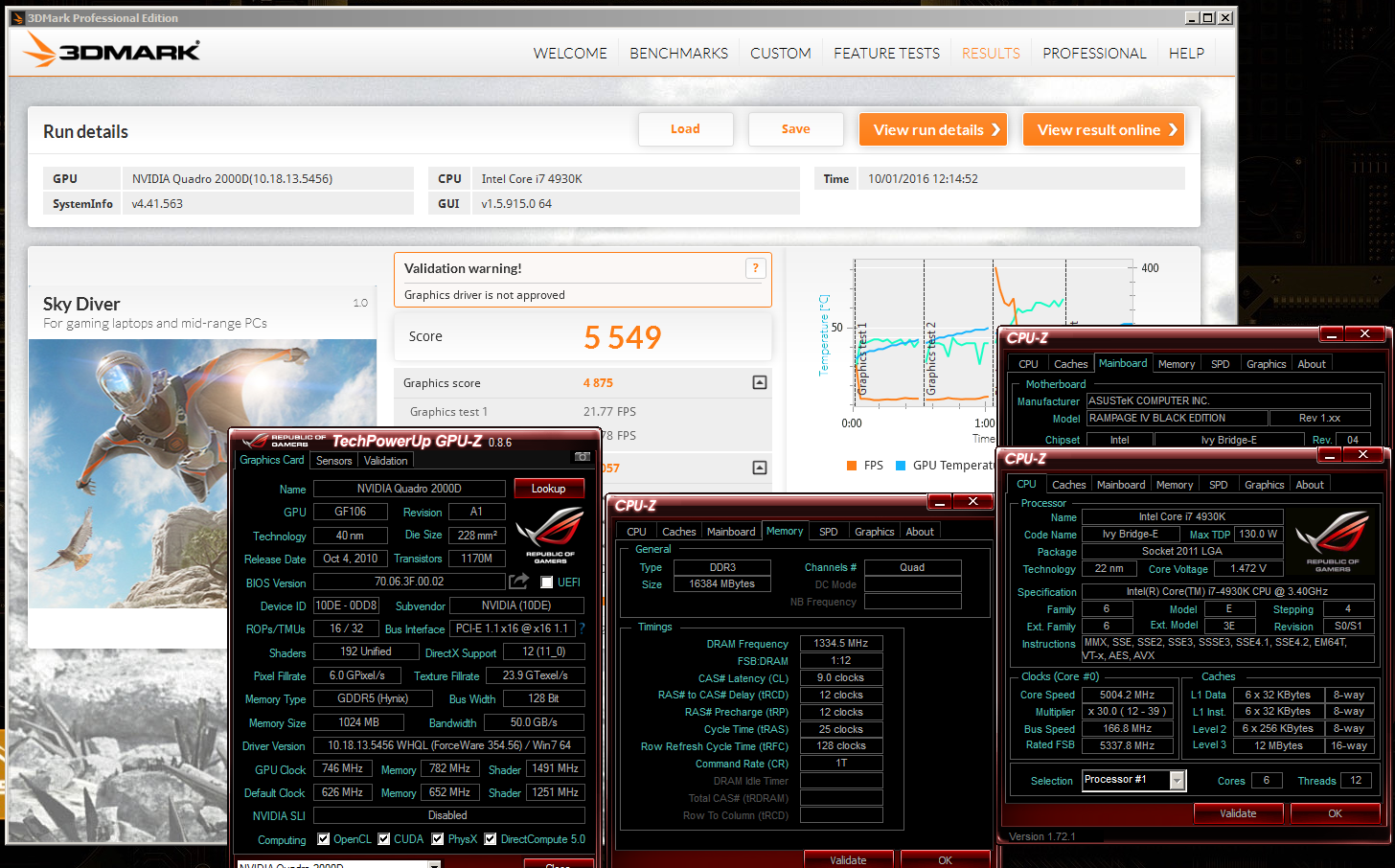
Task: Open Caches tab in CPU-Z Memory window
Action: tap(679, 532)
